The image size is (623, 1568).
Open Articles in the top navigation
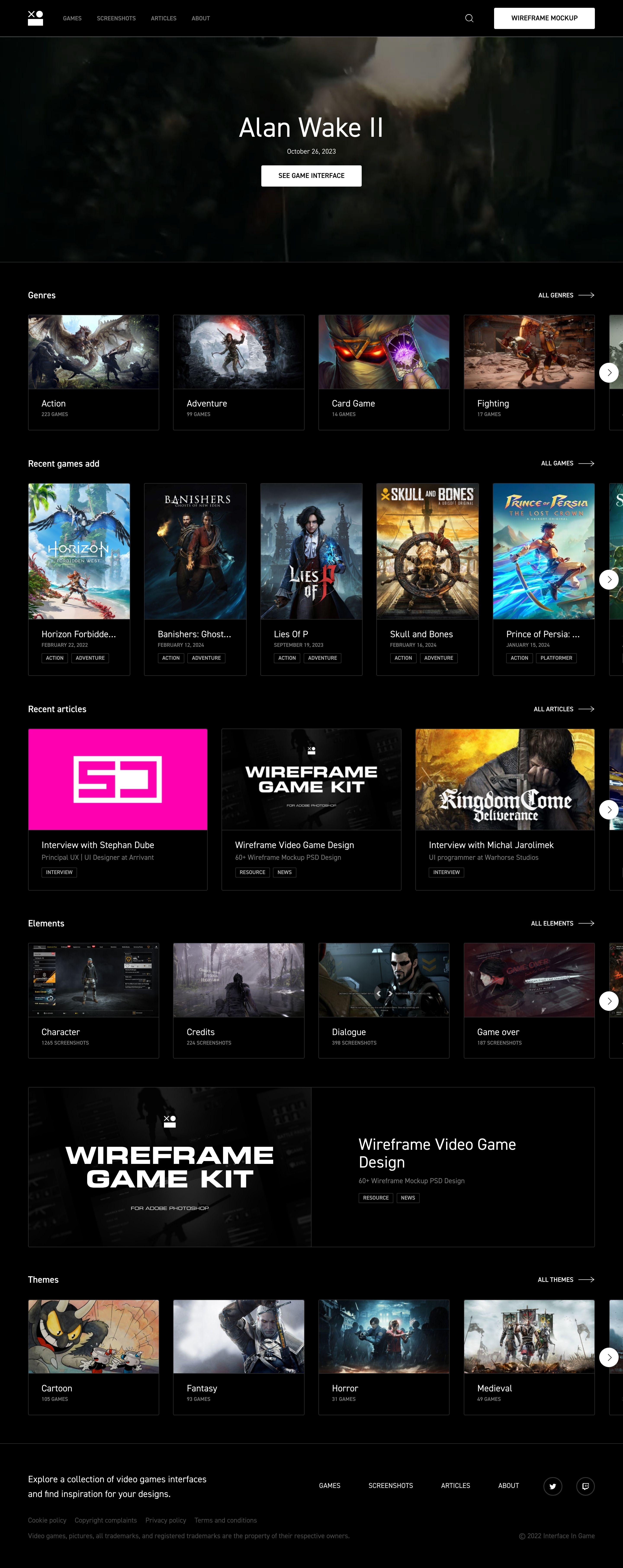(x=164, y=18)
